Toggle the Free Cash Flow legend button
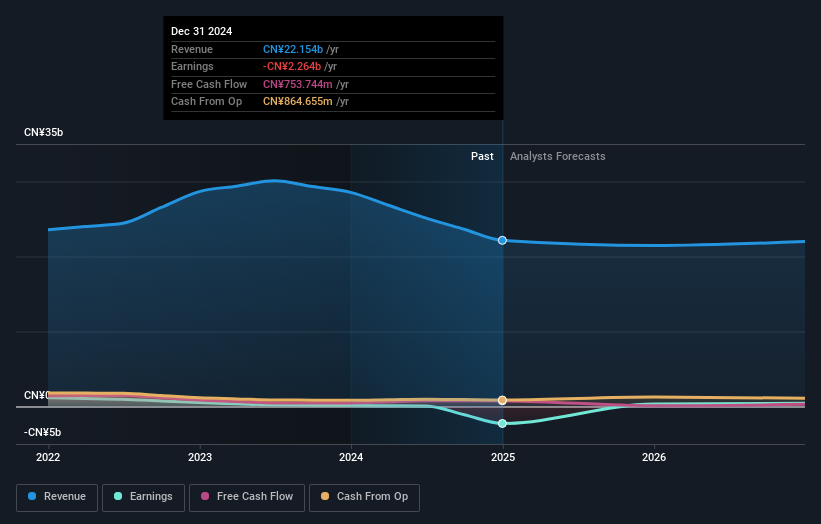The image size is (821, 524). (247, 497)
